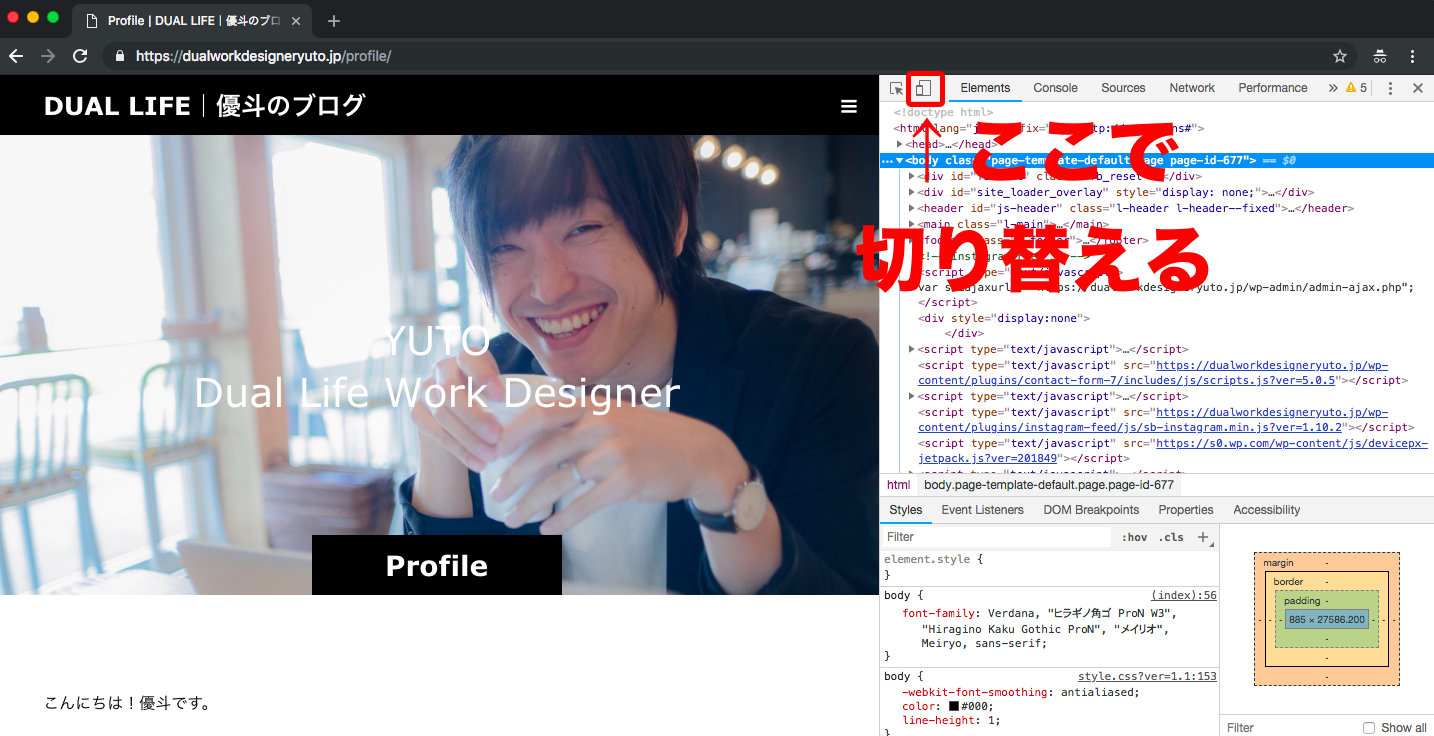This screenshot has height=736, width=1434.
Task: Expand script node above instagram-feed script
Action: click(911, 397)
